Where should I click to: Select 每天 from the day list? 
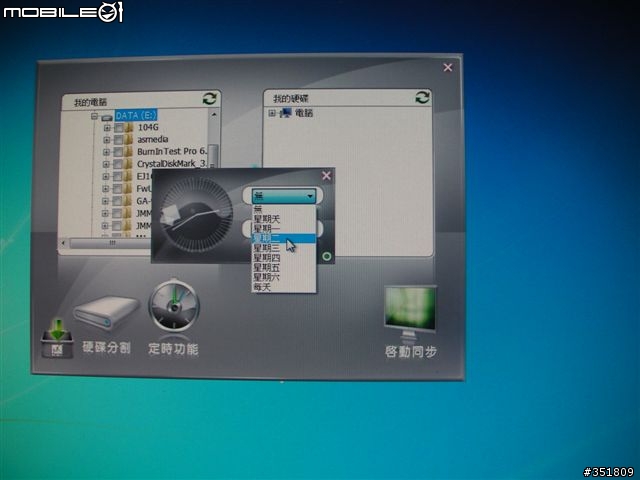[x=284, y=287]
